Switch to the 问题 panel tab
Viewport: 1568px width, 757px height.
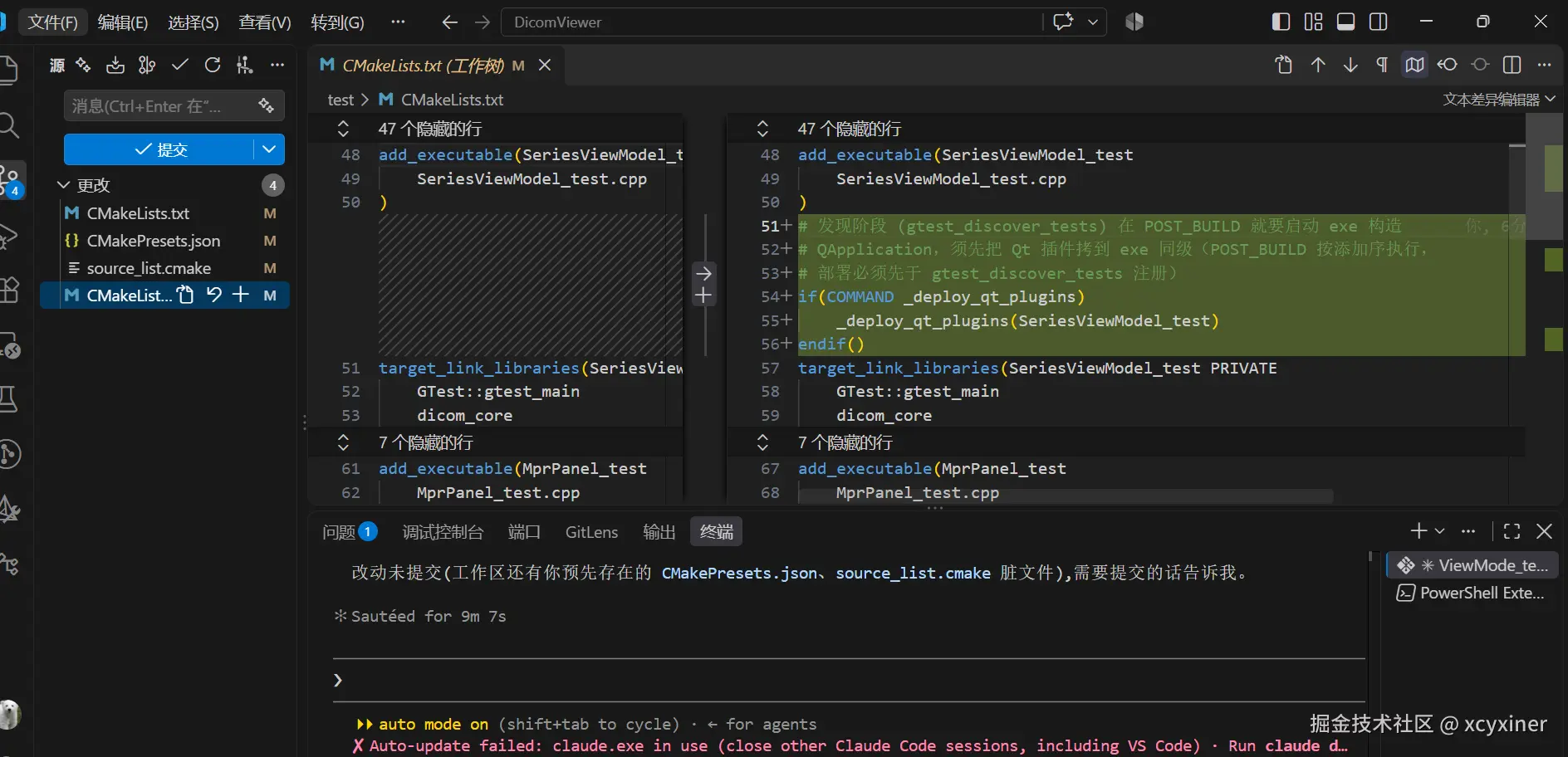(349, 532)
